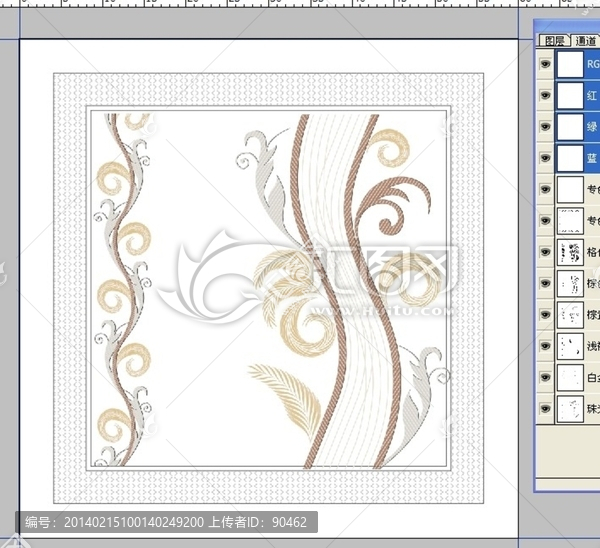Click the RGB channel thumbnail

pos(570,64)
